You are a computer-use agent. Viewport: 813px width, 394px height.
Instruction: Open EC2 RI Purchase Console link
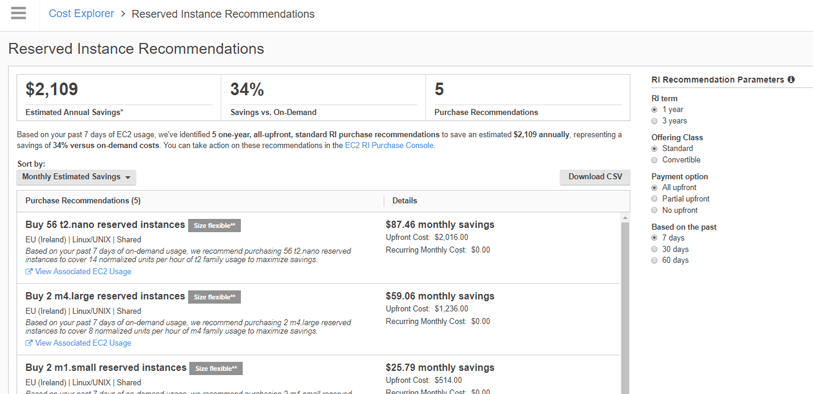click(x=389, y=146)
